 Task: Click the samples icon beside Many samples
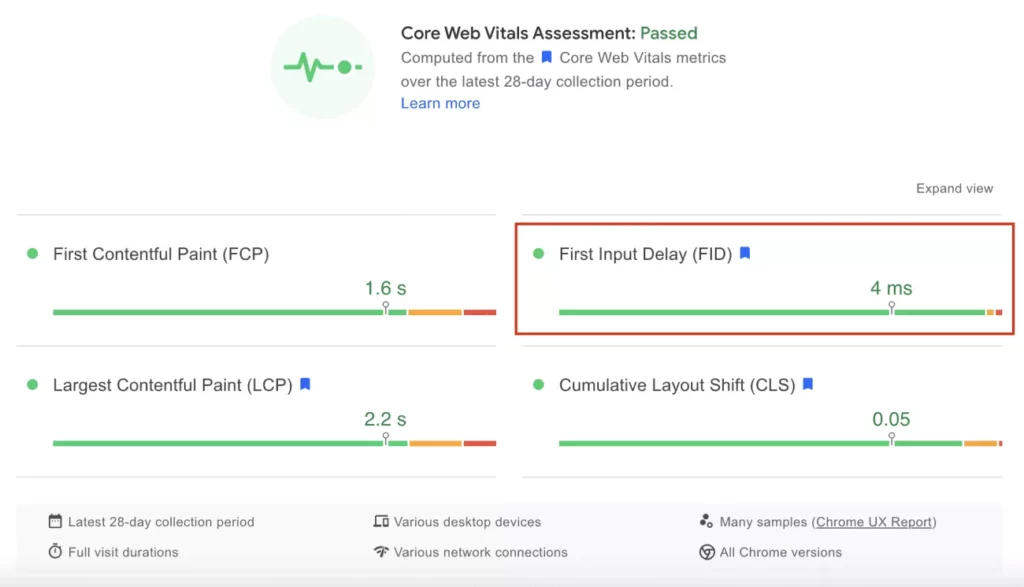point(706,521)
